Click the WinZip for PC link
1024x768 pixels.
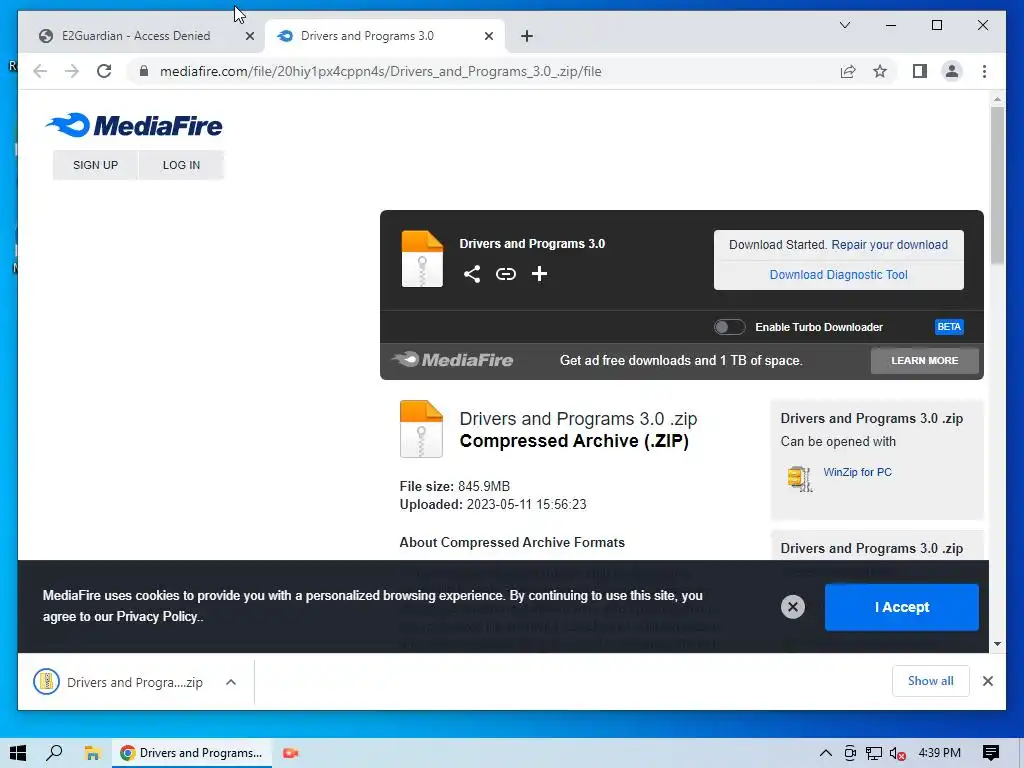(857, 472)
